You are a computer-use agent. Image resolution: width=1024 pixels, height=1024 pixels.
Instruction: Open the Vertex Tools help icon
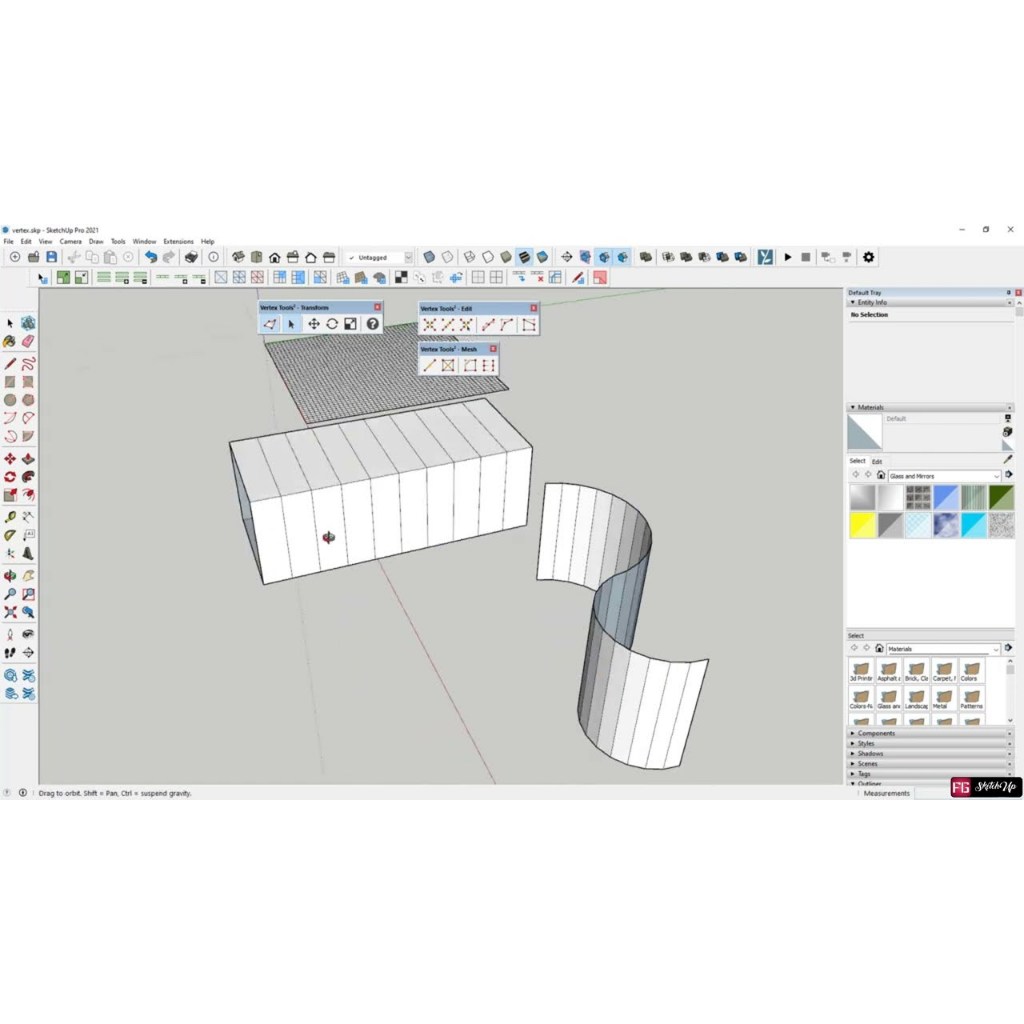click(x=372, y=324)
